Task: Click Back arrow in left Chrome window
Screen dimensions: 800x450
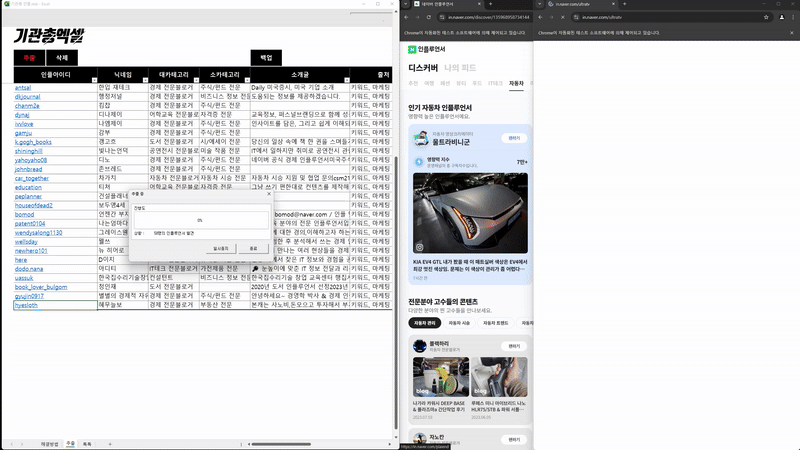Action: click(x=407, y=17)
